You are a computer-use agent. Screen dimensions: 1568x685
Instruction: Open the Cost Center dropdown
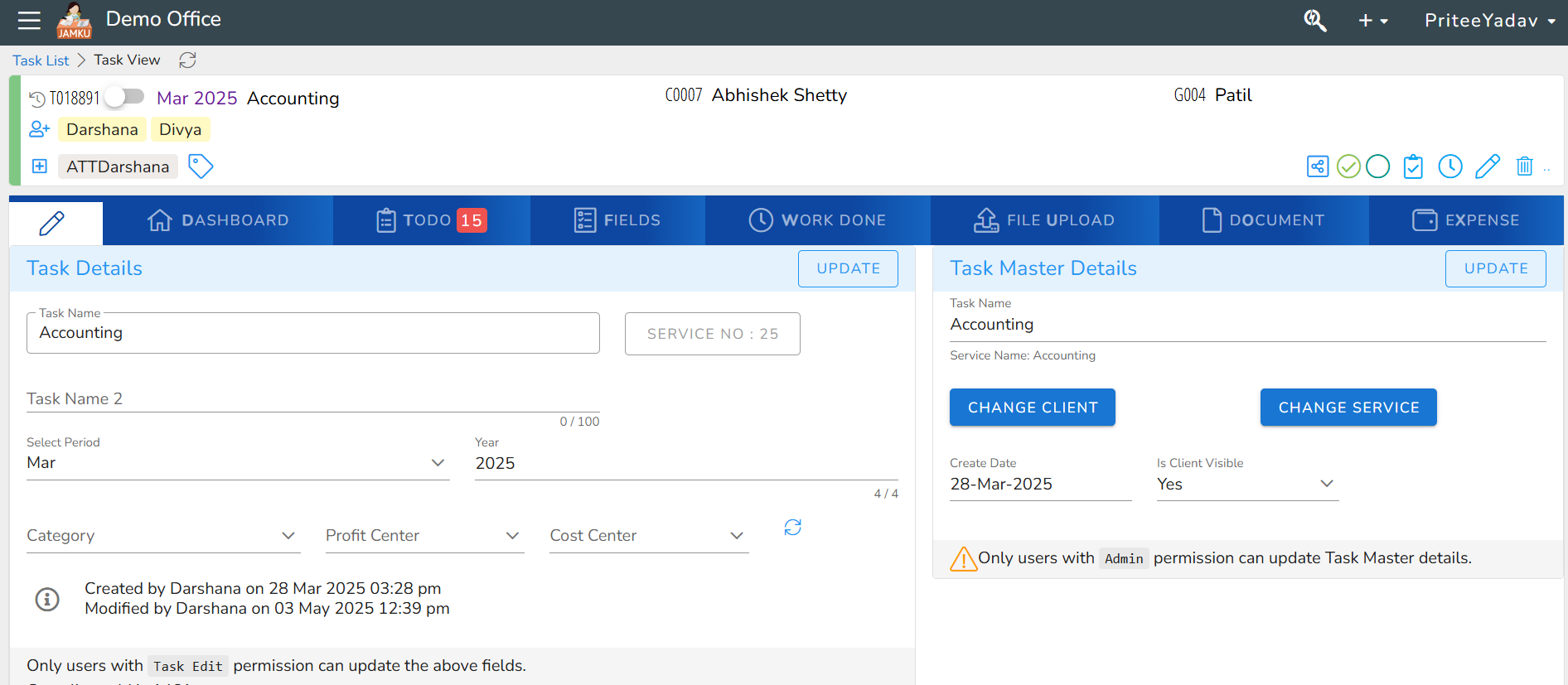(x=649, y=536)
